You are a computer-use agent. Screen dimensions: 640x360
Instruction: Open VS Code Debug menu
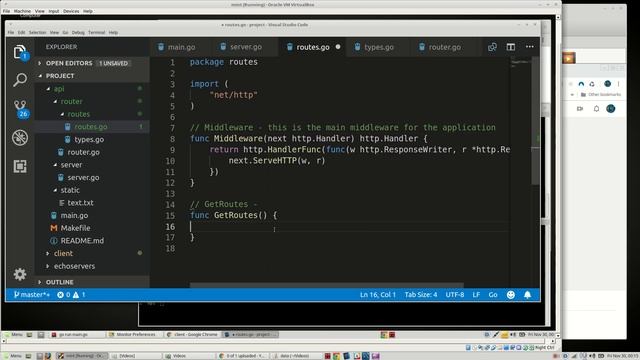tap(78, 33)
